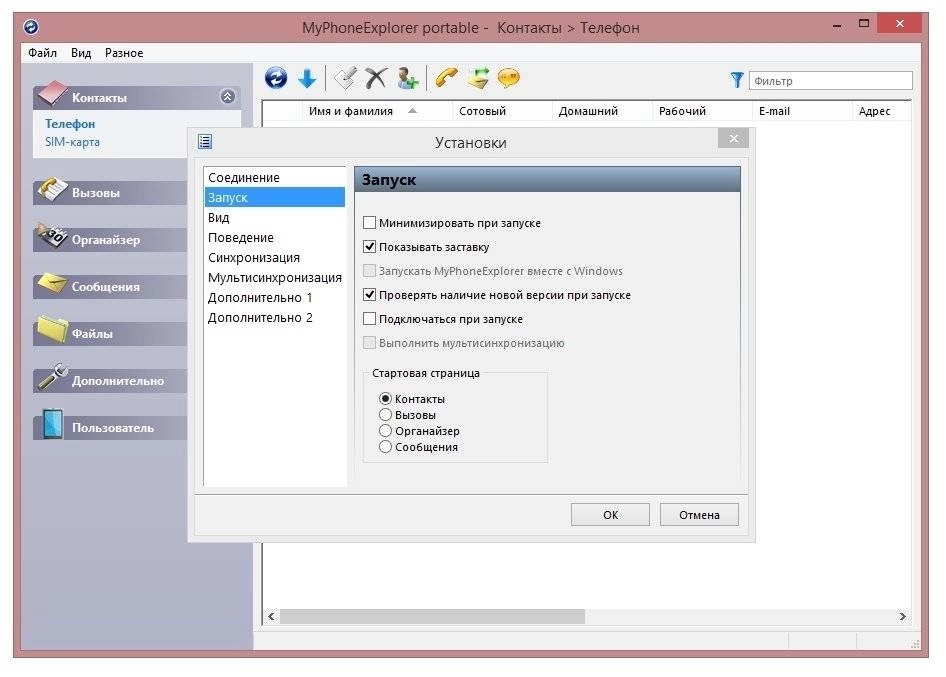Open the Вид menu in the menu bar
The width and height of the screenshot is (946, 677).
pyautogui.click(x=81, y=52)
